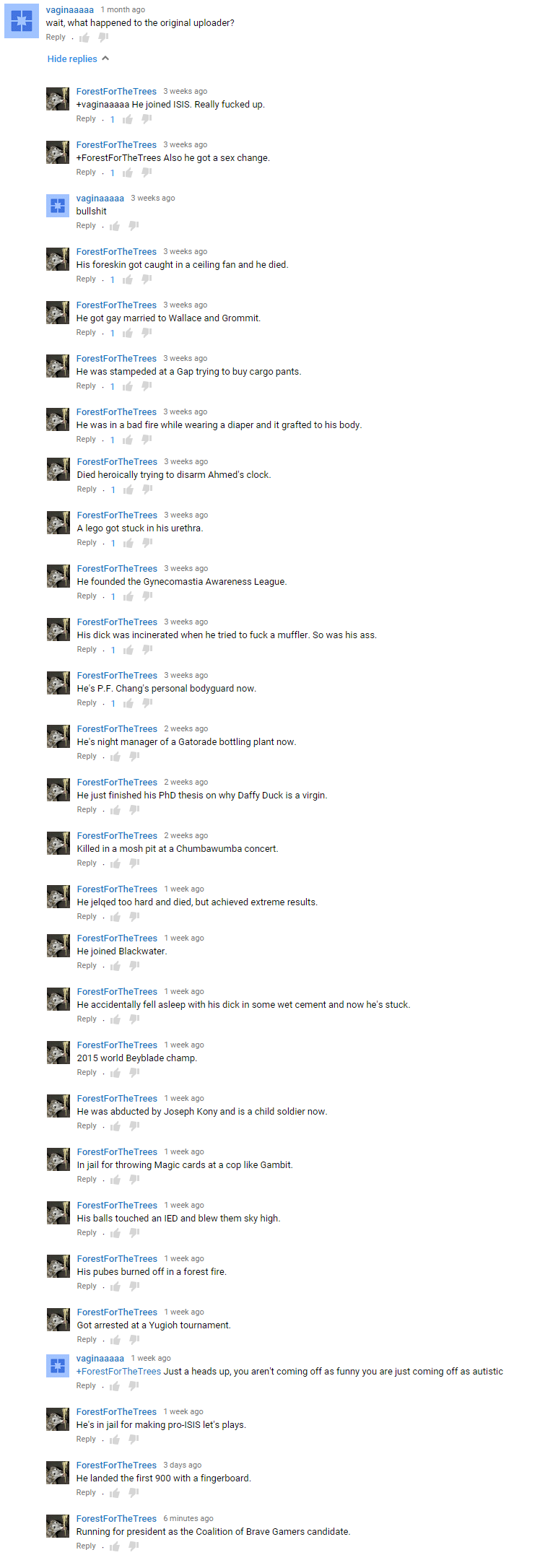Like the '2015 world Beyblade champ' comment
Screen dimensions: 558x1568
[115, 1073]
